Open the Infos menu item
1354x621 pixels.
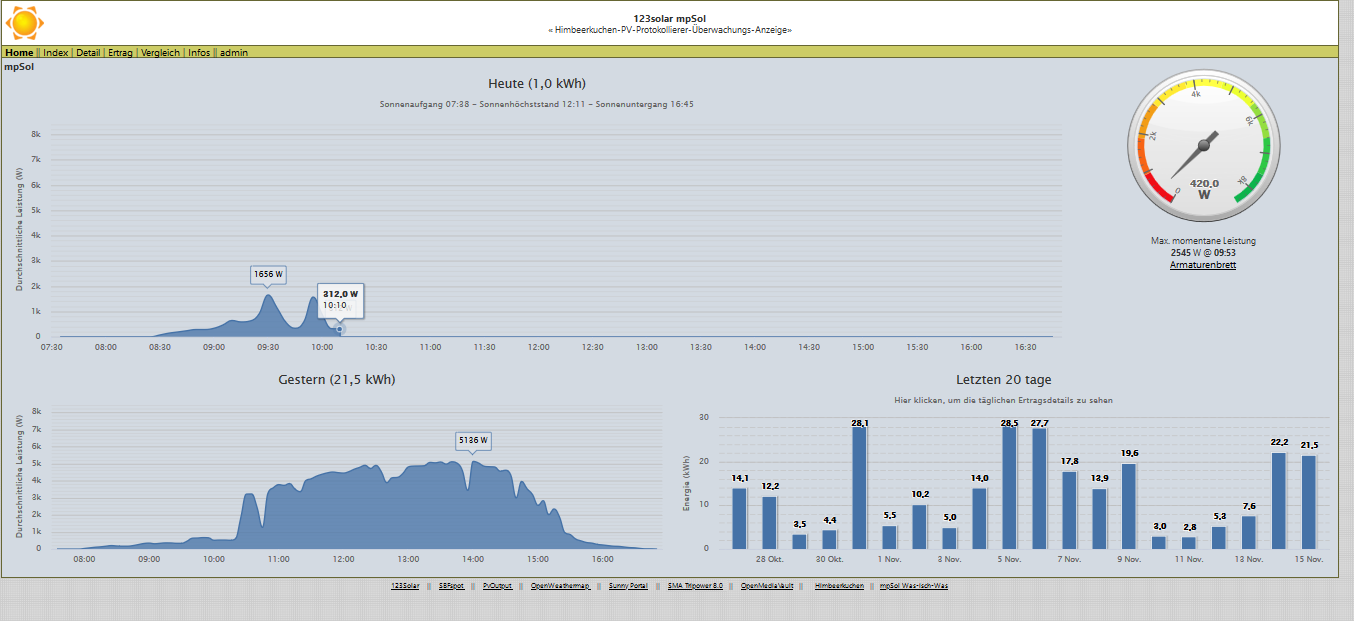[199, 52]
